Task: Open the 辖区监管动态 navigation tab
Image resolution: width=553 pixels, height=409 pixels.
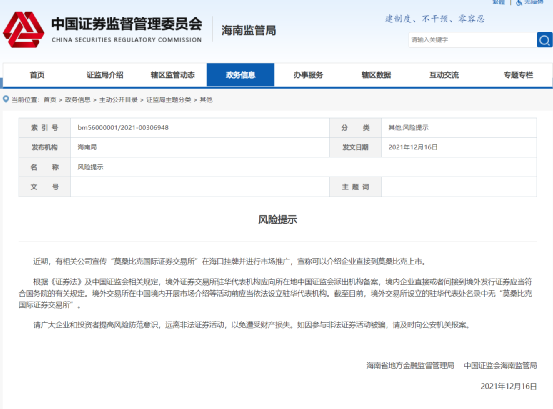Action: pyautogui.click(x=172, y=75)
